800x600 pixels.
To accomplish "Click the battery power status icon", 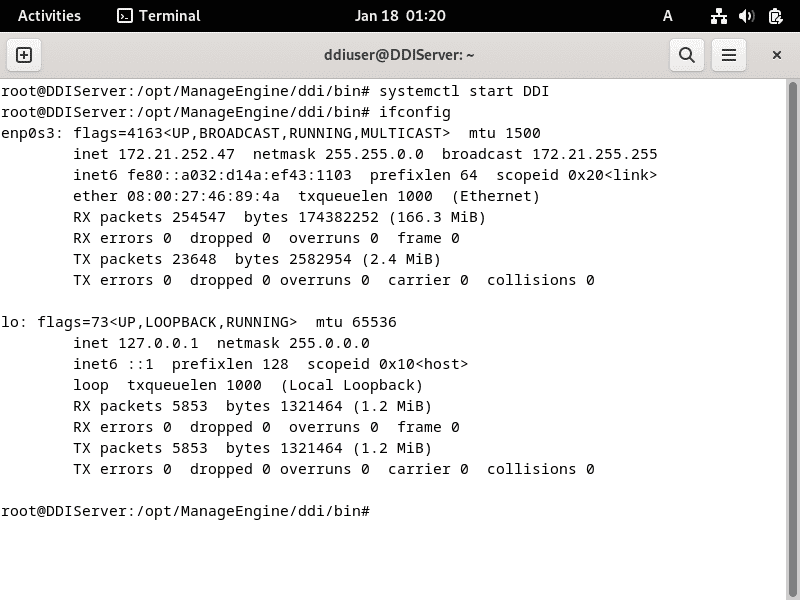I will click(x=776, y=16).
